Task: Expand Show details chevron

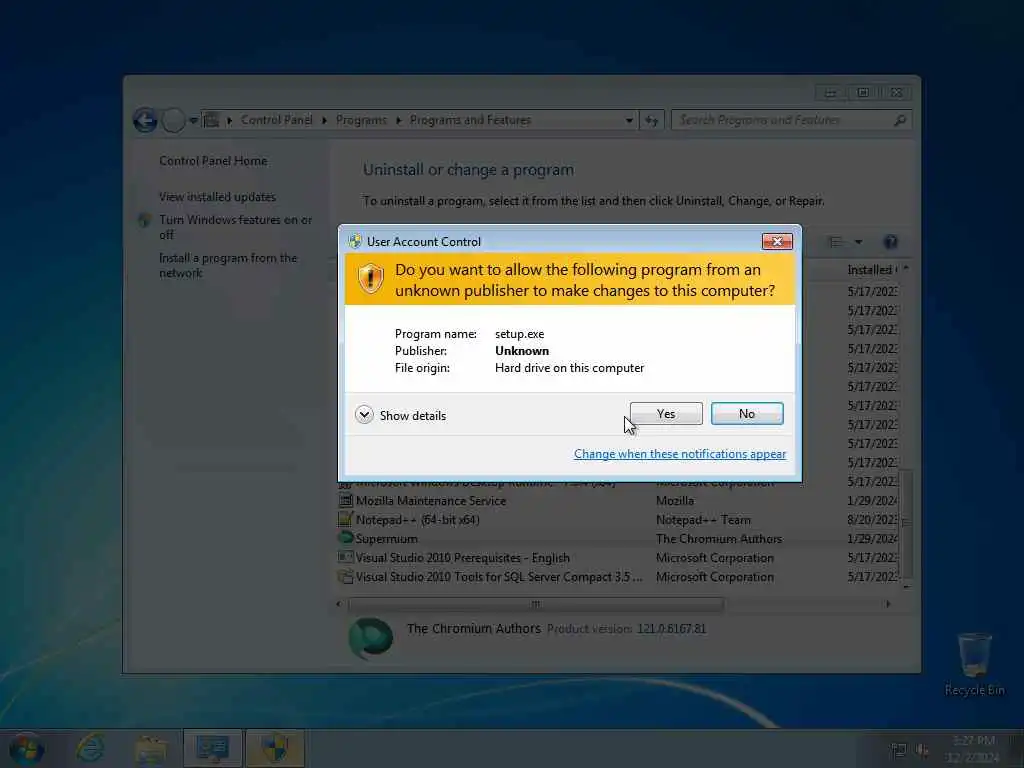Action: click(x=364, y=415)
